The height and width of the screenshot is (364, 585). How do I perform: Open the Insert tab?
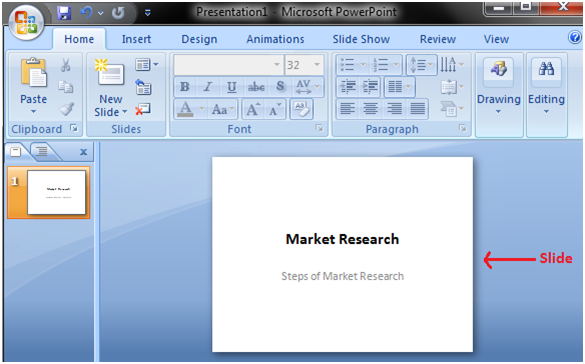(x=136, y=39)
